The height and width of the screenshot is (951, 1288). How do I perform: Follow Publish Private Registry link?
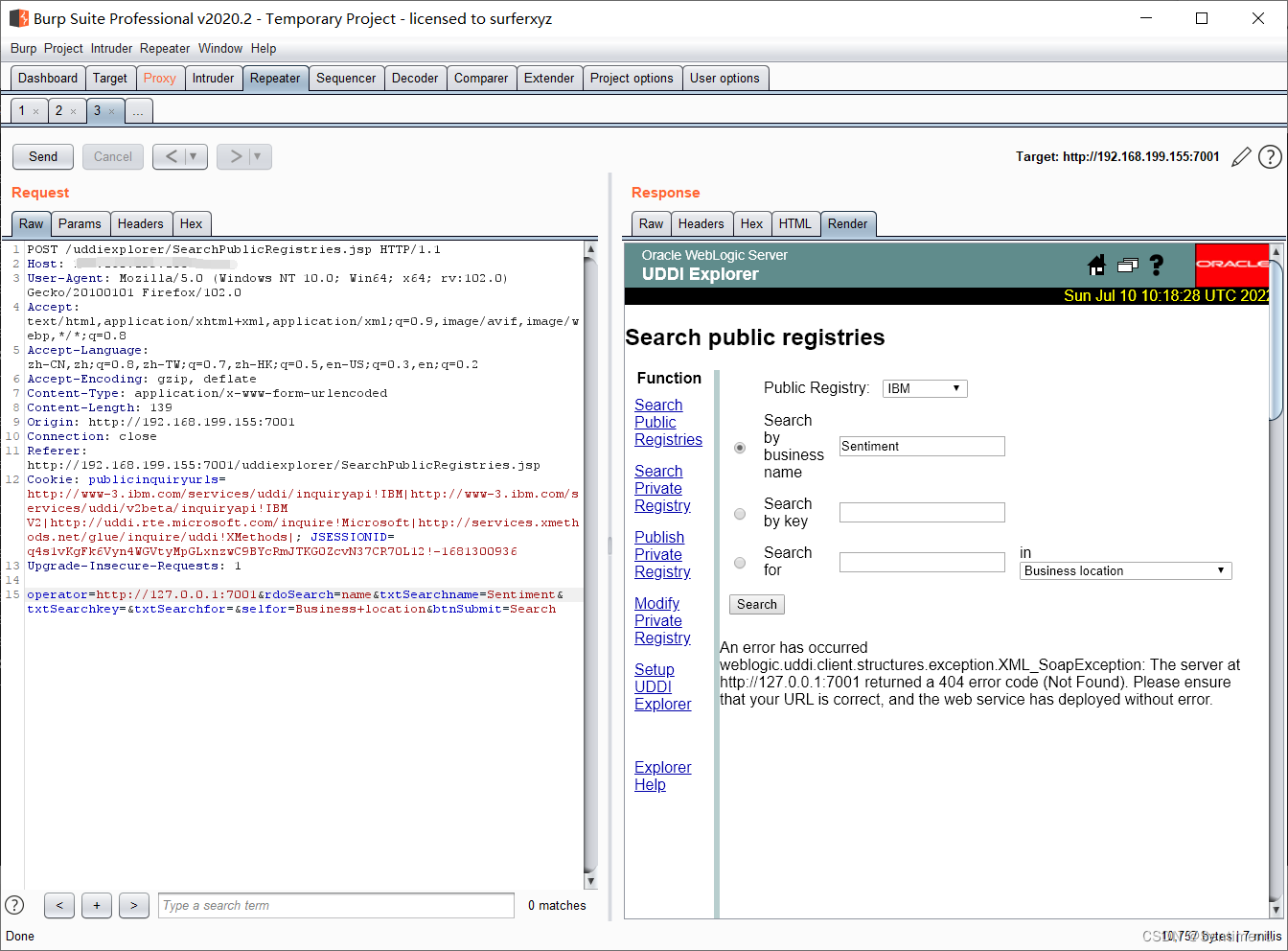[x=662, y=554]
